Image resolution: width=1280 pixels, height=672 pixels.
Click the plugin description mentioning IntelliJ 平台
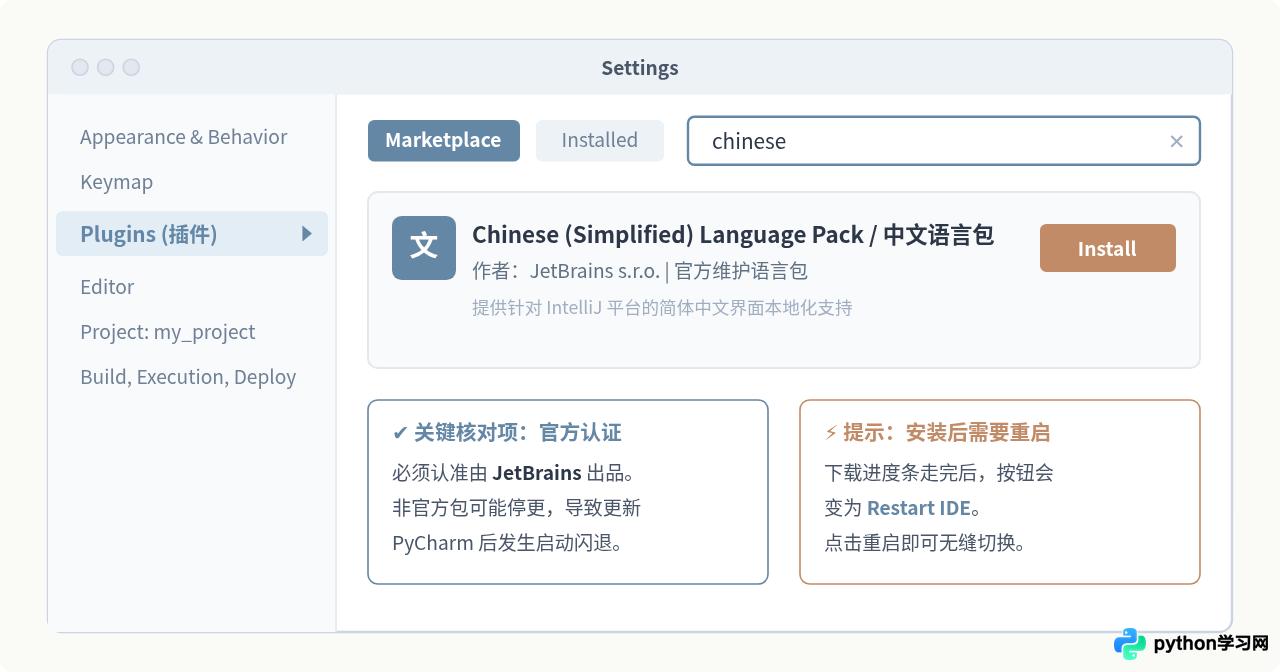662,308
